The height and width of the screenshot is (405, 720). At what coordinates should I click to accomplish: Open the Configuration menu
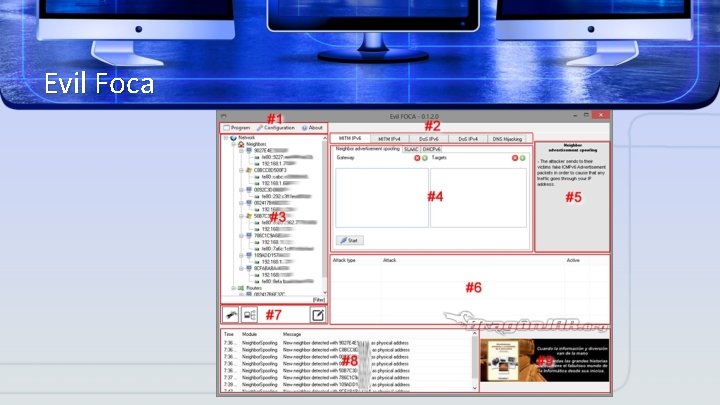pos(276,128)
